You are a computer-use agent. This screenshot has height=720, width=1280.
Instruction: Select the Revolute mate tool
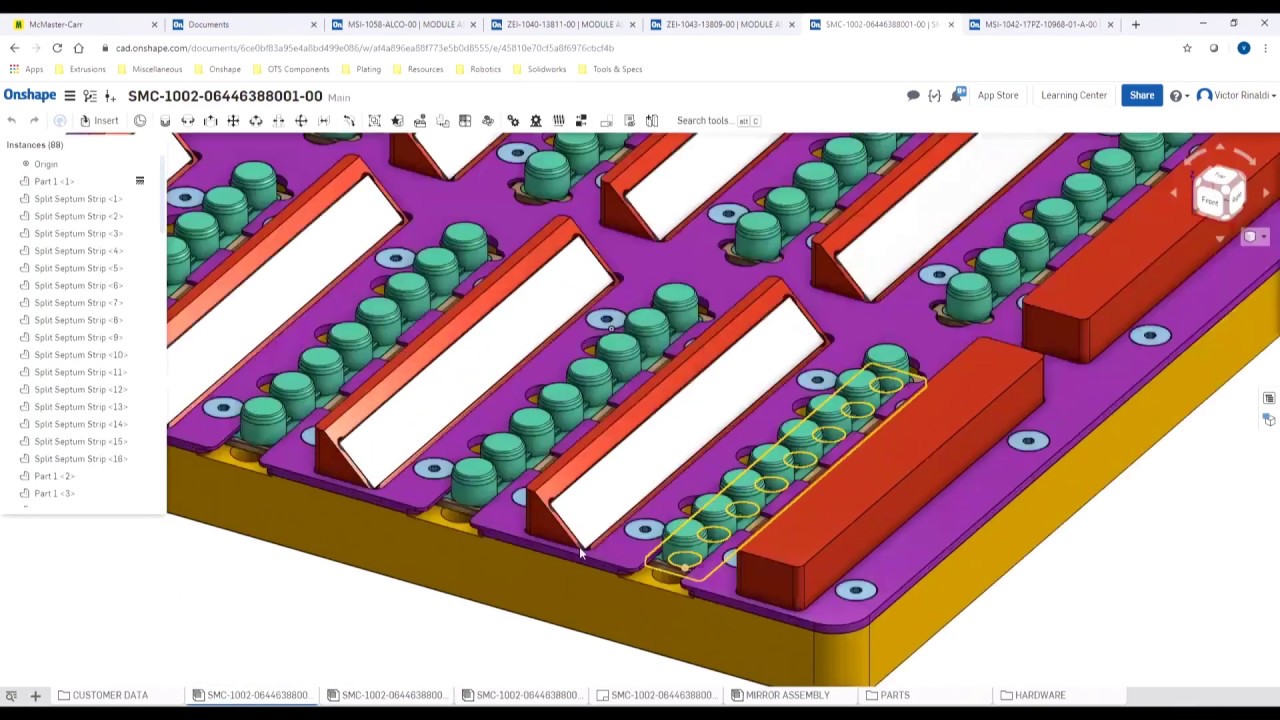[188, 121]
